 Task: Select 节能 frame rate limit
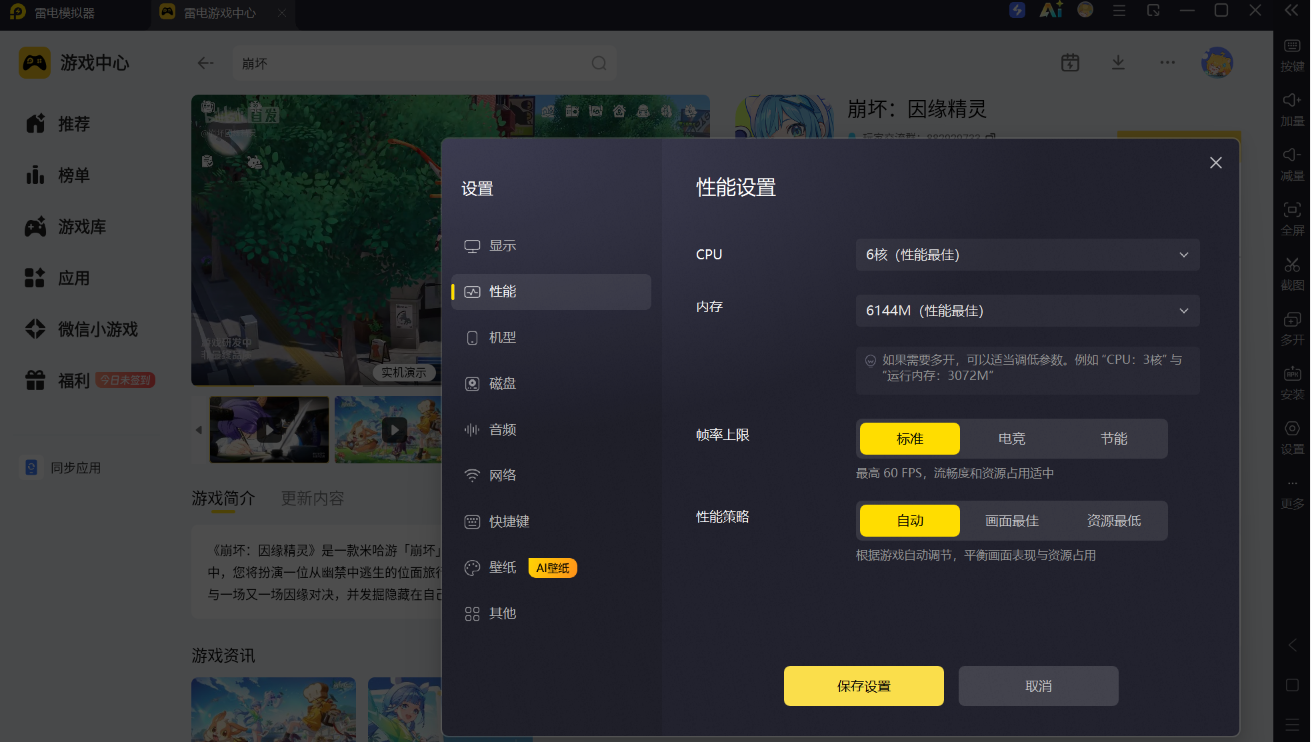click(1114, 438)
